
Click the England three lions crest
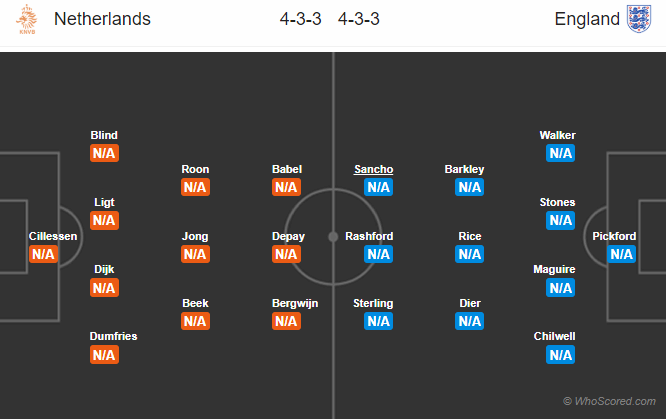[x=639, y=19]
